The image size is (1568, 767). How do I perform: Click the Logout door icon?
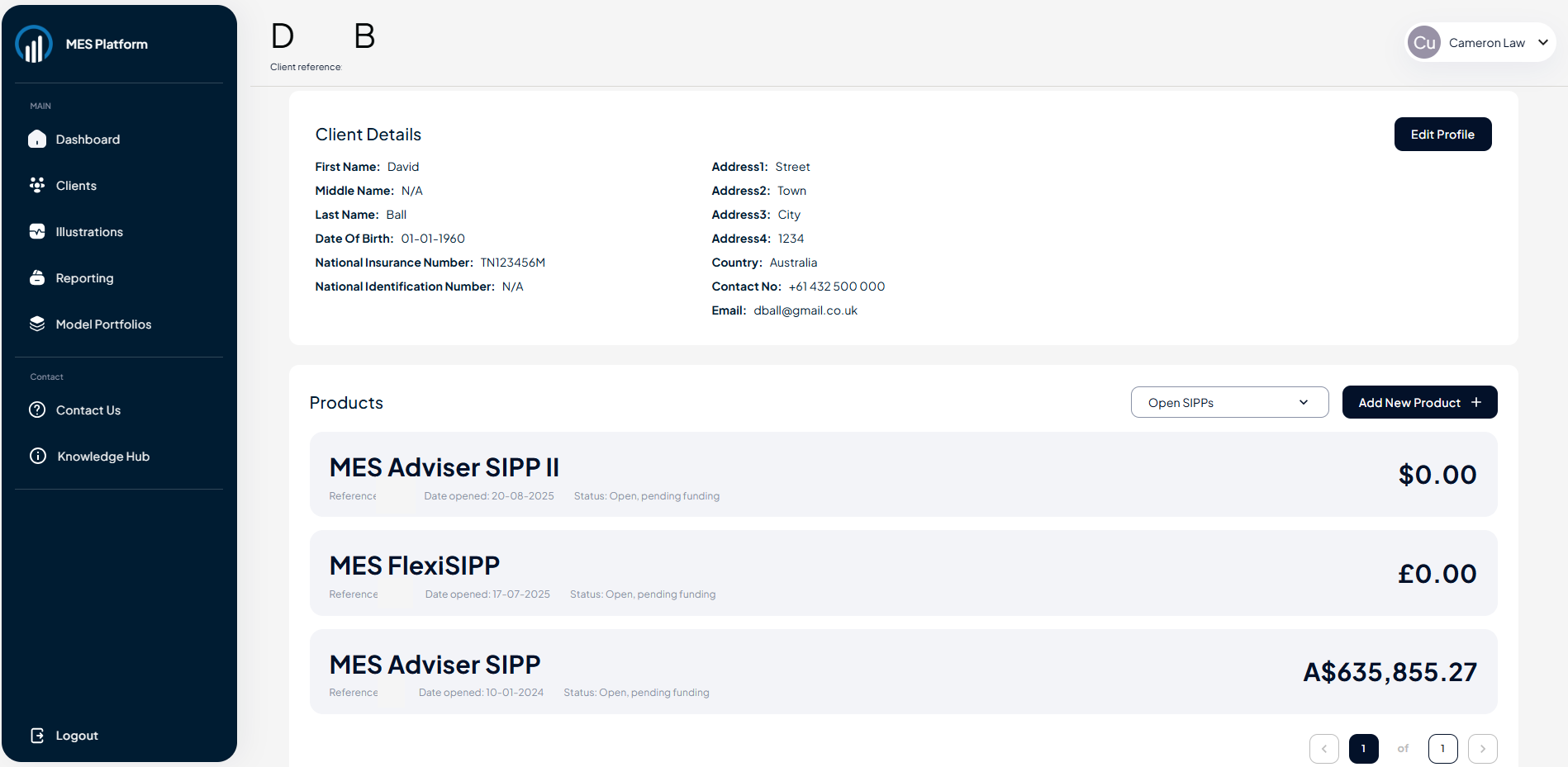coord(37,736)
